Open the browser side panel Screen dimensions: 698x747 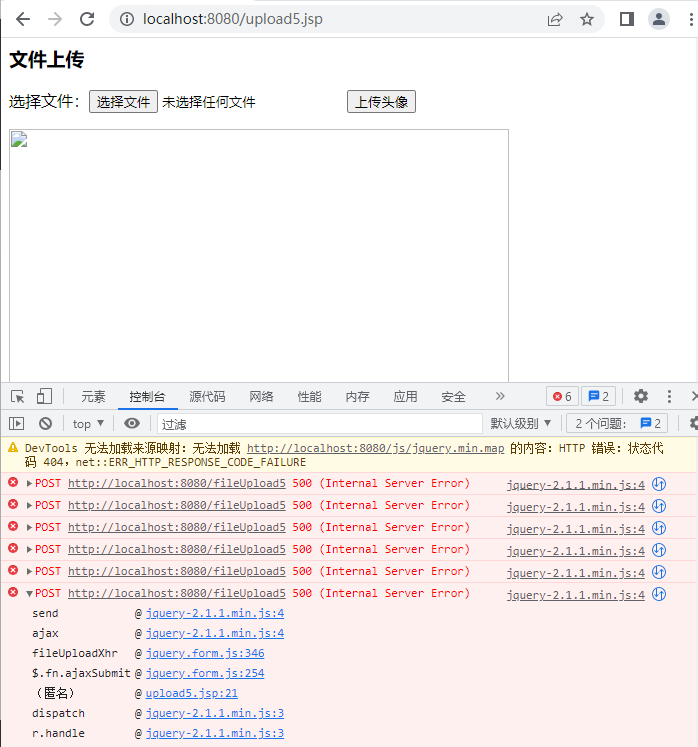627,19
